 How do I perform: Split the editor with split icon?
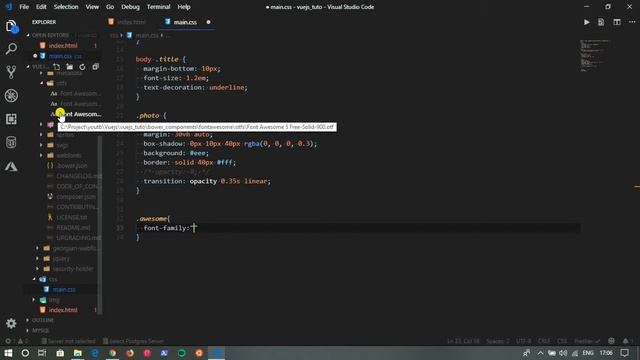click(x=617, y=22)
